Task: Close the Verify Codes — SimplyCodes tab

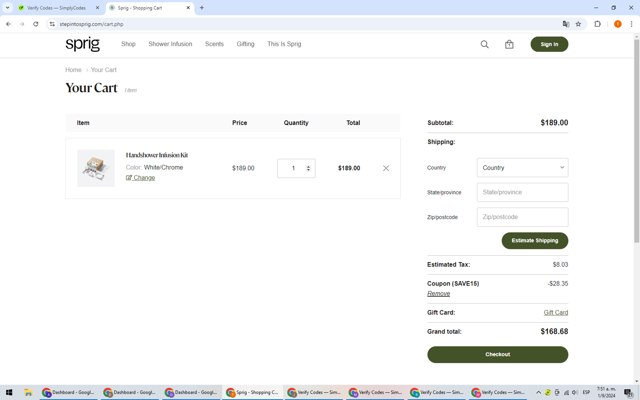Action: [97, 8]
